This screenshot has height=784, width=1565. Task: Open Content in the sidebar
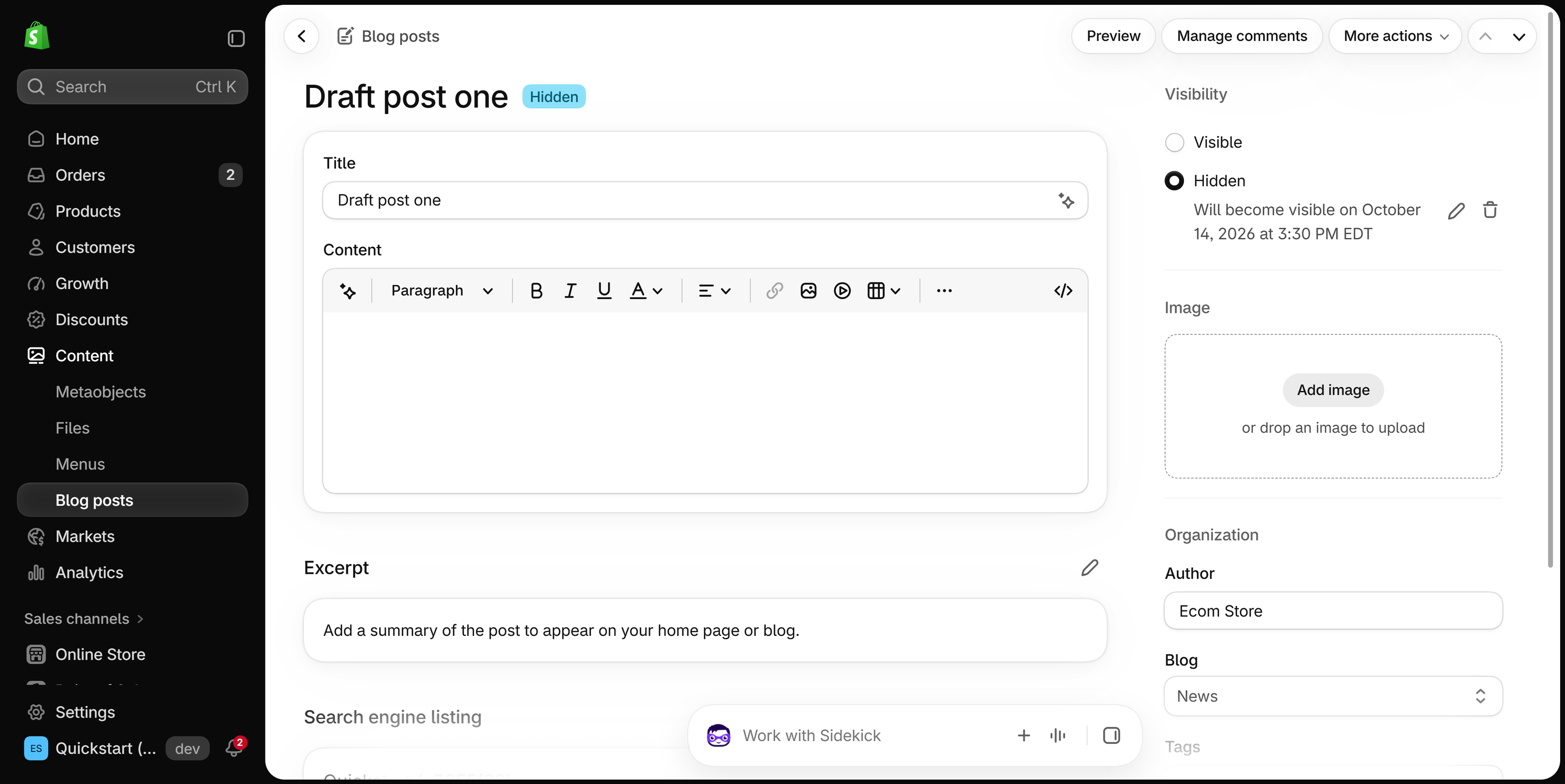pyautogui.click(x=133, y=356)
